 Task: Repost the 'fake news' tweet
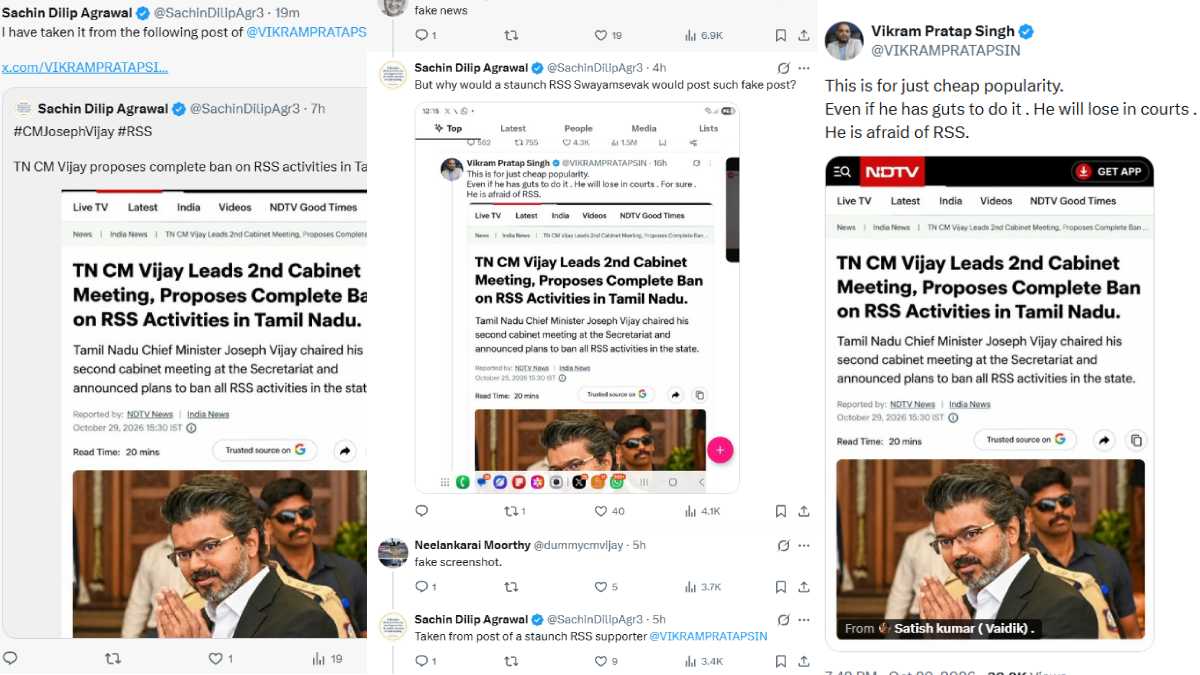coord(511,35)
